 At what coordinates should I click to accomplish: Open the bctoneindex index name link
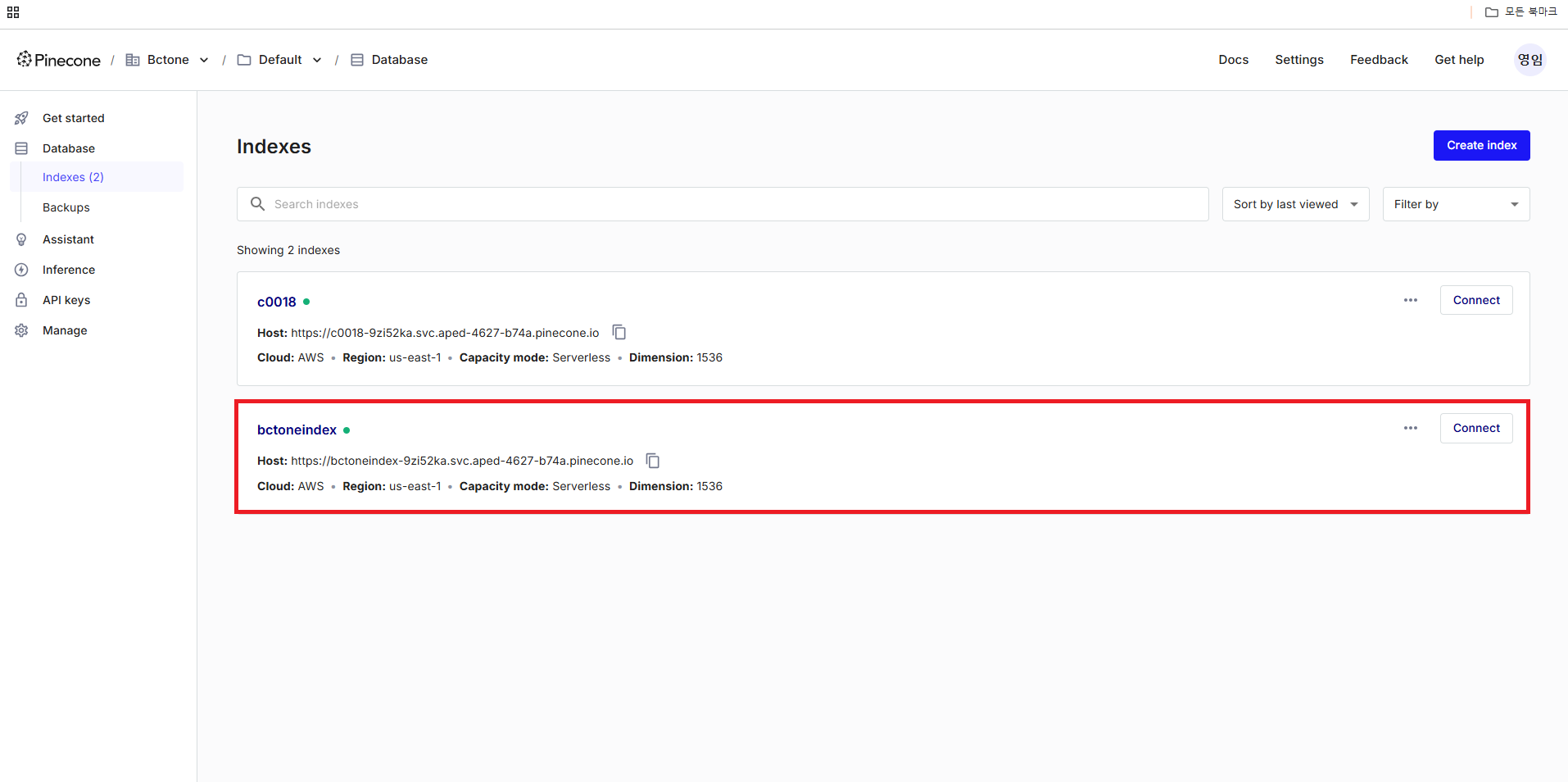[x=297, y=430]
